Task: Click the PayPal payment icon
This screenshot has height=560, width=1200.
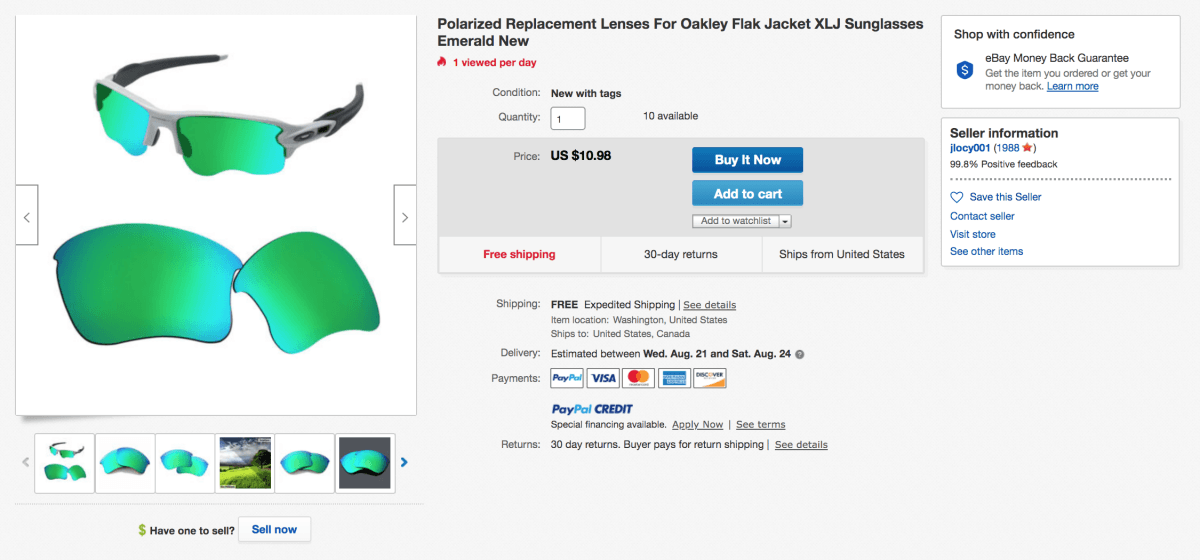Action: coord(568,378)
